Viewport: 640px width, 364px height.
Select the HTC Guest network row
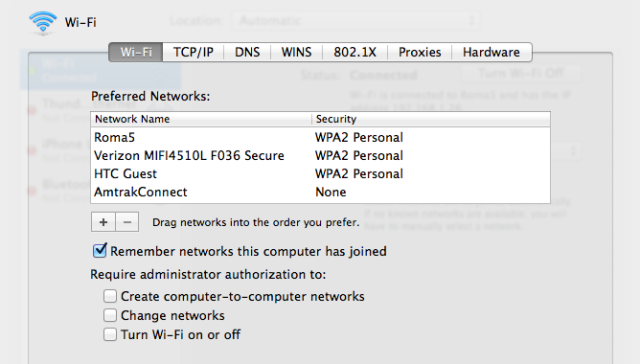[320, 174]
